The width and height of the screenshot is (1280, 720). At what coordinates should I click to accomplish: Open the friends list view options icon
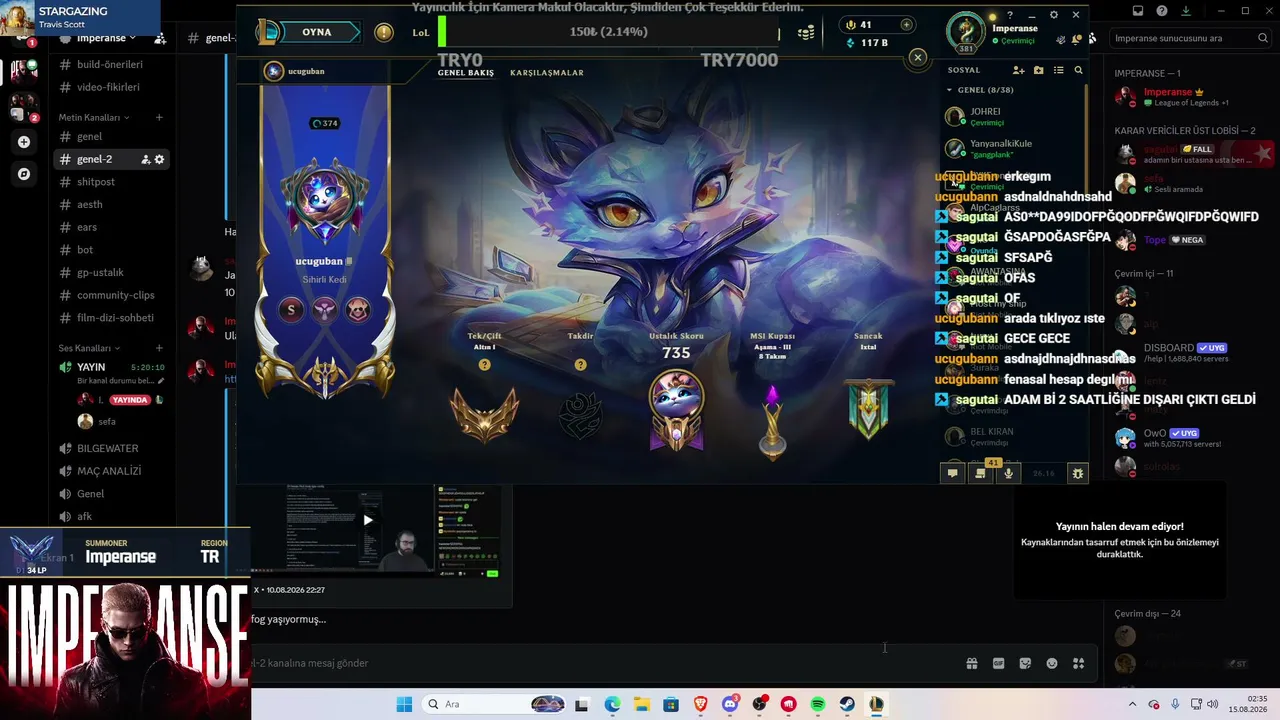(1058, 70)
